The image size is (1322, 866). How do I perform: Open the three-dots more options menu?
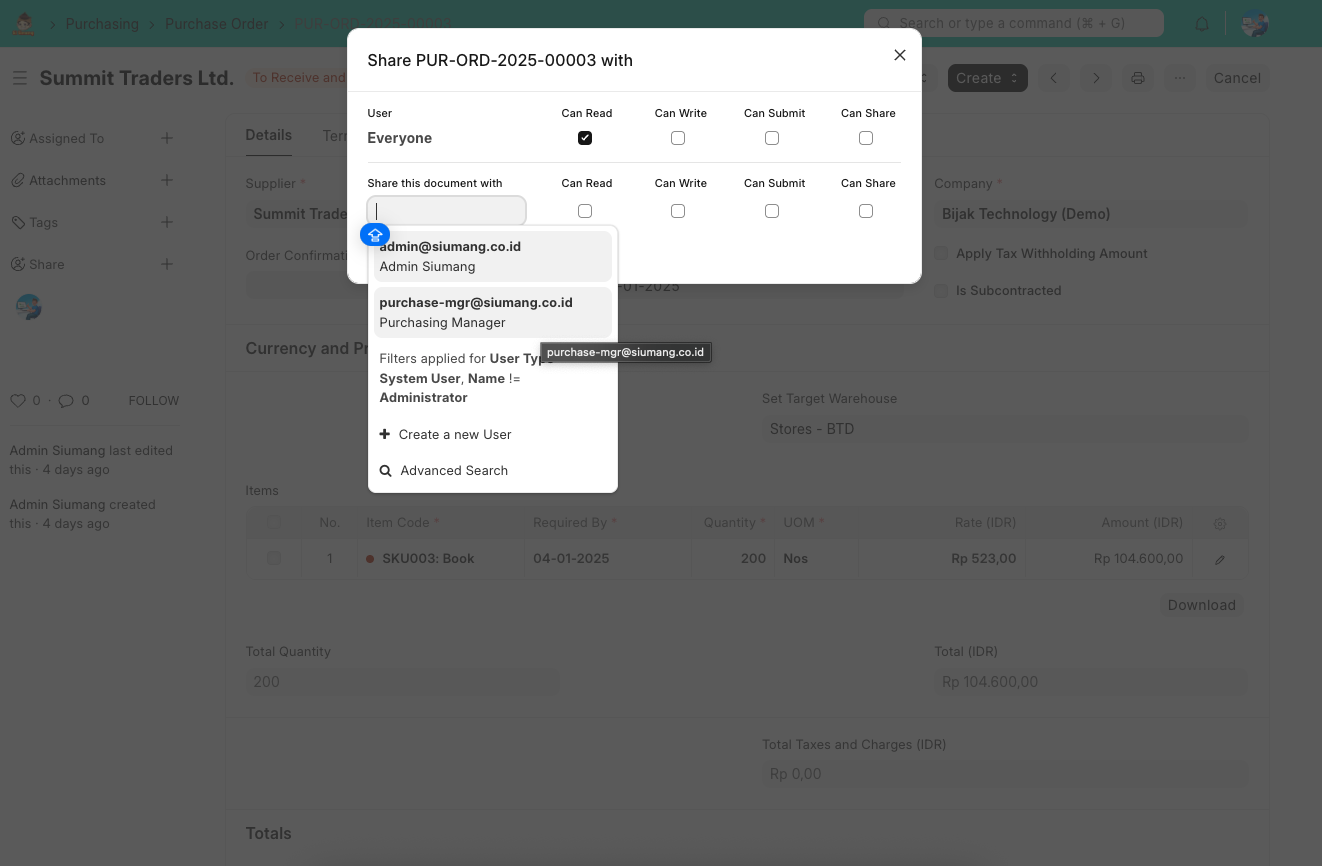1181,78
